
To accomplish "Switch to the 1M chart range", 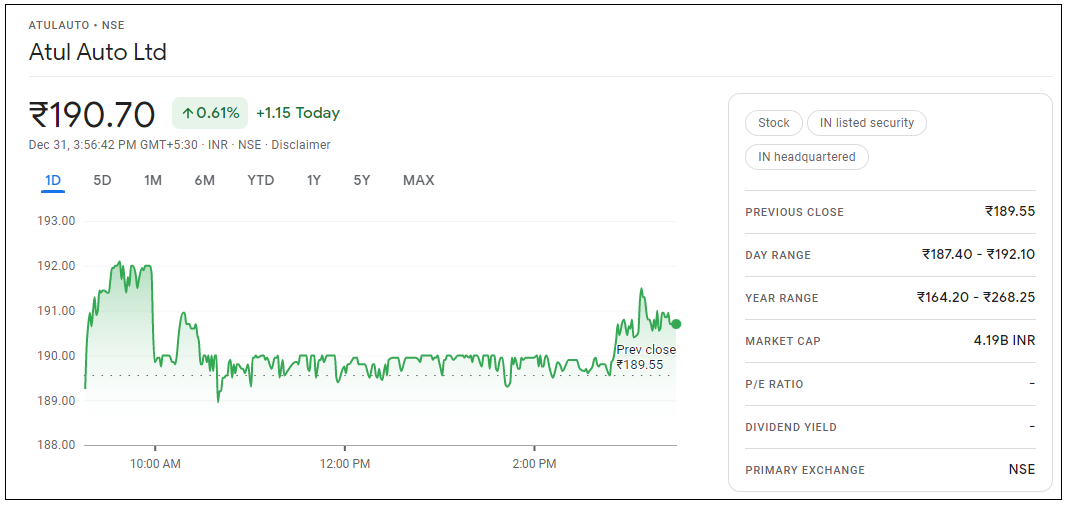I will coord(153,180).
